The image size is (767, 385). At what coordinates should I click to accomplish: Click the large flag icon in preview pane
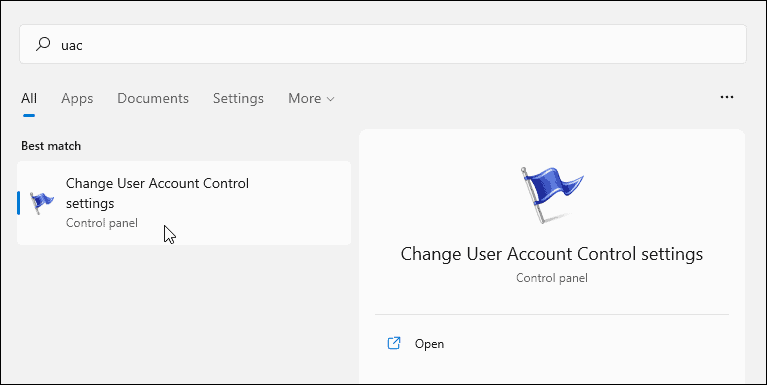coord(551,195)
